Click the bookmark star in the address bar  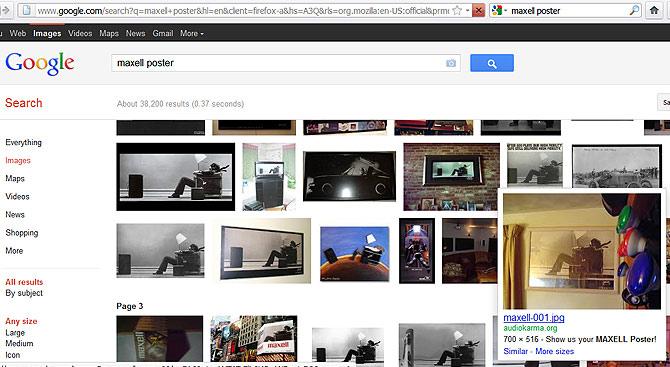tap(457, 10)
